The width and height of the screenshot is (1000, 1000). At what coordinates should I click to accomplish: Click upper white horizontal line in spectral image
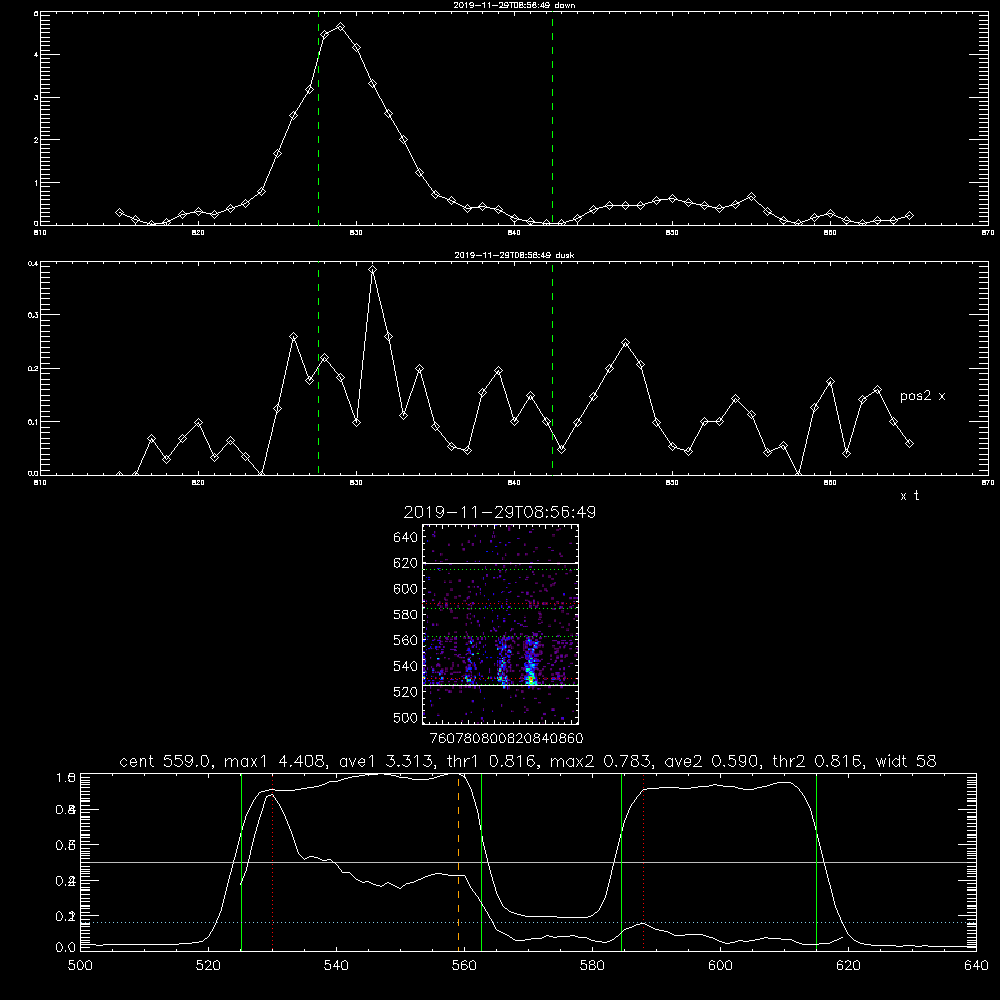[x=500, y=563]
